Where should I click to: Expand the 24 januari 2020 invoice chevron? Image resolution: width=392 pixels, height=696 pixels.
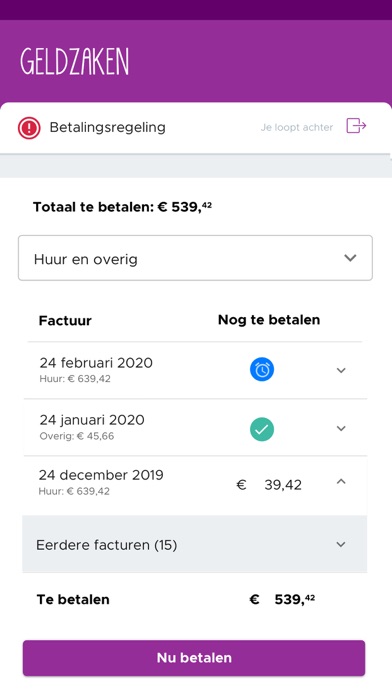[341, 428]
